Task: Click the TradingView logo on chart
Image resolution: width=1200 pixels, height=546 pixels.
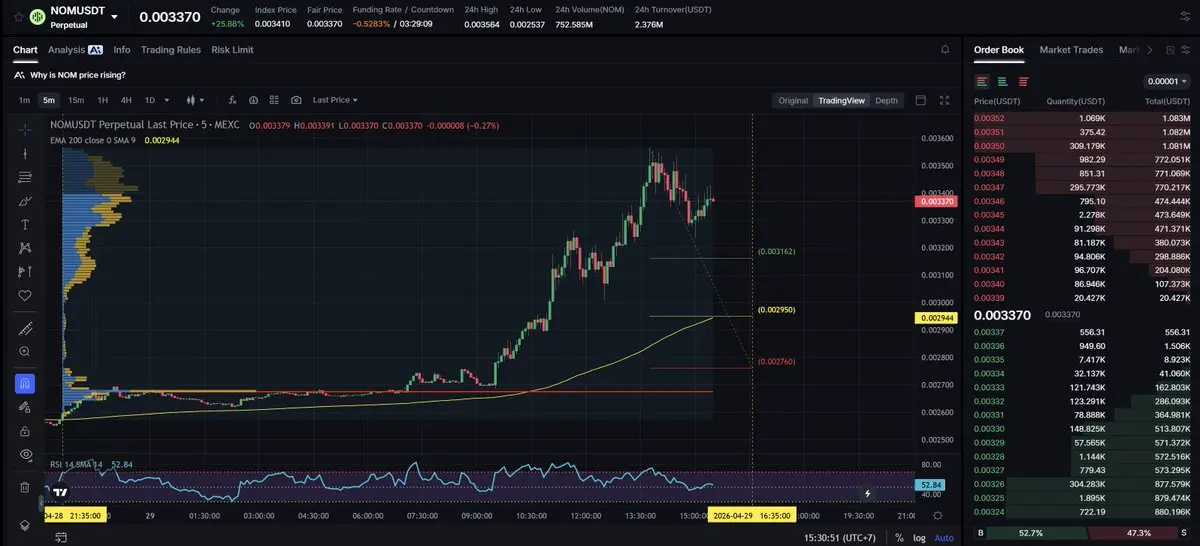Action: coord(60,492)
